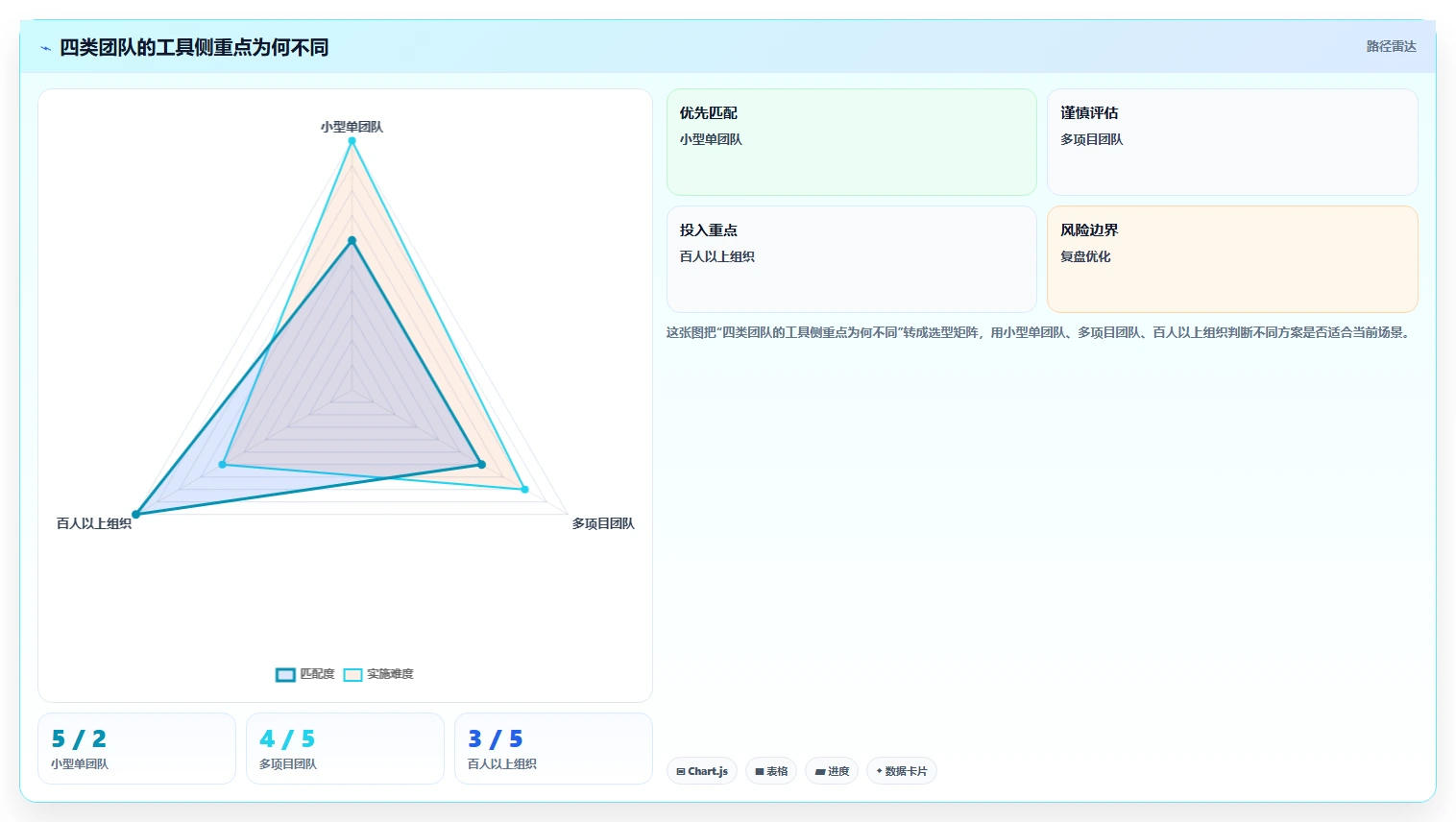This screenshot has width=1456, height=822.
Task: Click the 5 / 2 小型单团队 stat card
Action: click(x=136, y=748)
